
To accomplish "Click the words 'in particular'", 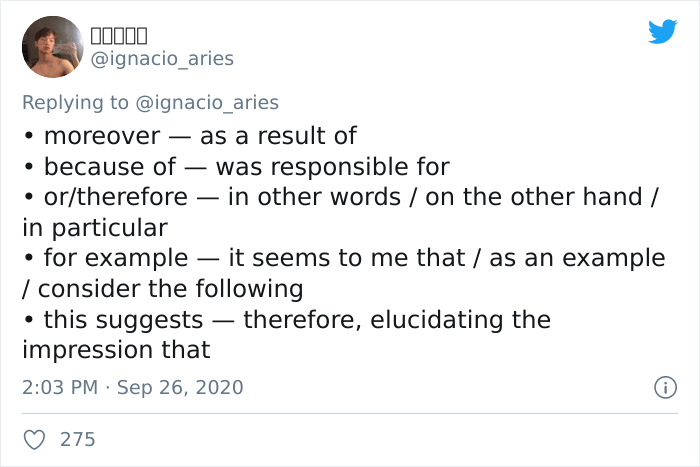I will [94, 227].
